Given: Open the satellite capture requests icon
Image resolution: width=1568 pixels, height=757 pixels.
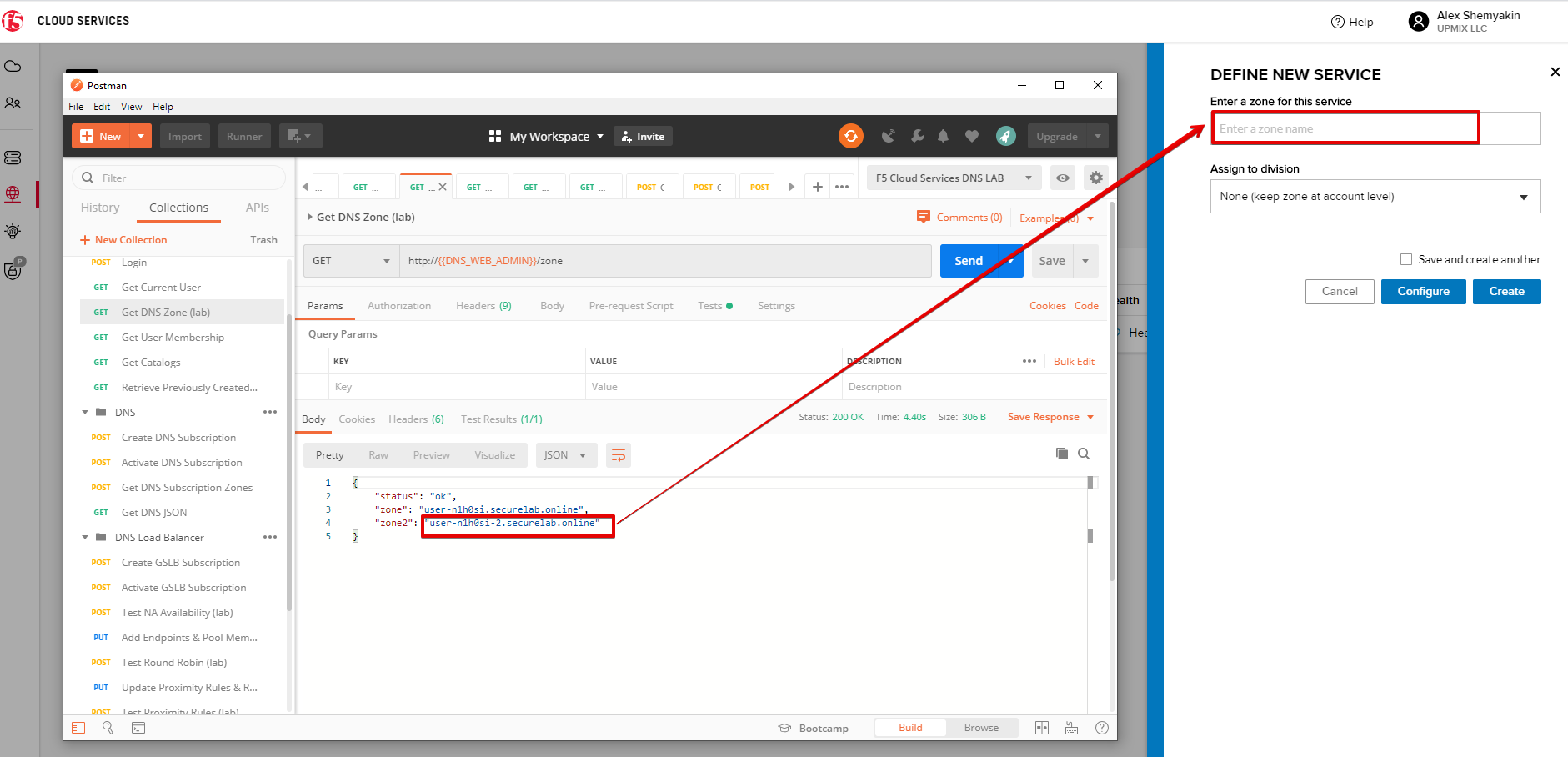Looking at the screenshot, I should click(x=889, y=136).
